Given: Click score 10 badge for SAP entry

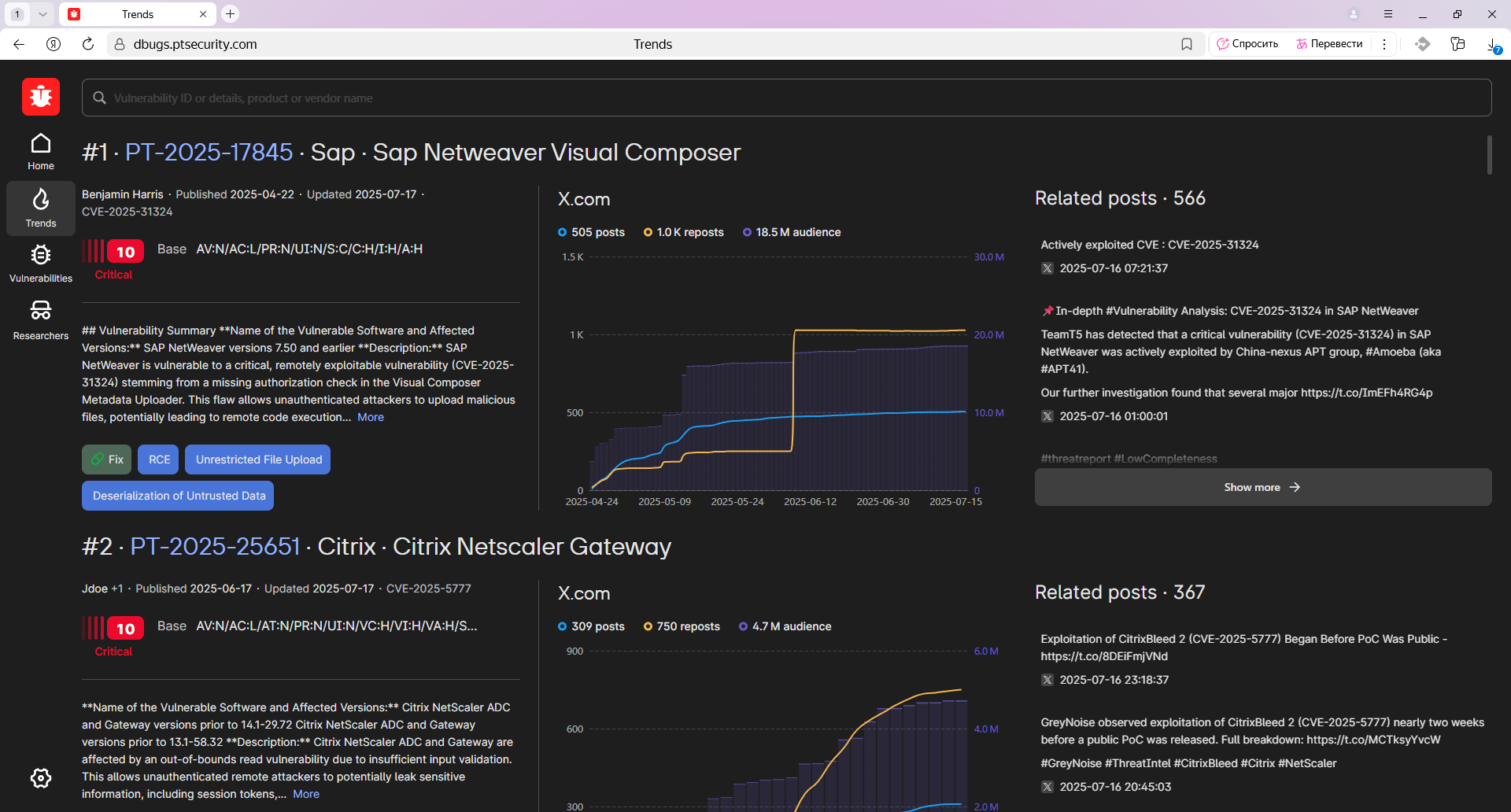Looking at the screenshot, I should coord(125,252).
